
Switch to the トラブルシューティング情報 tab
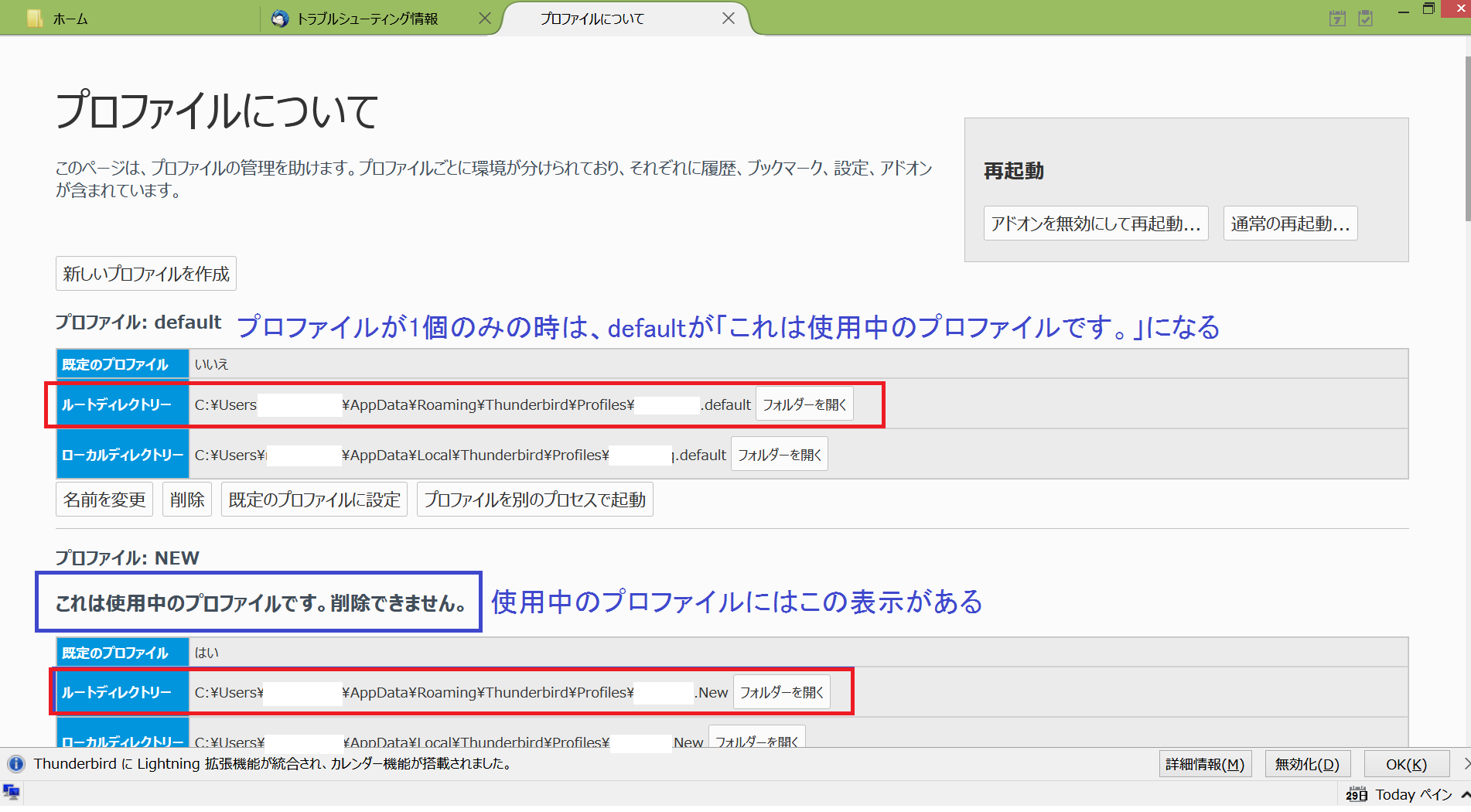(x=367, y=19)
